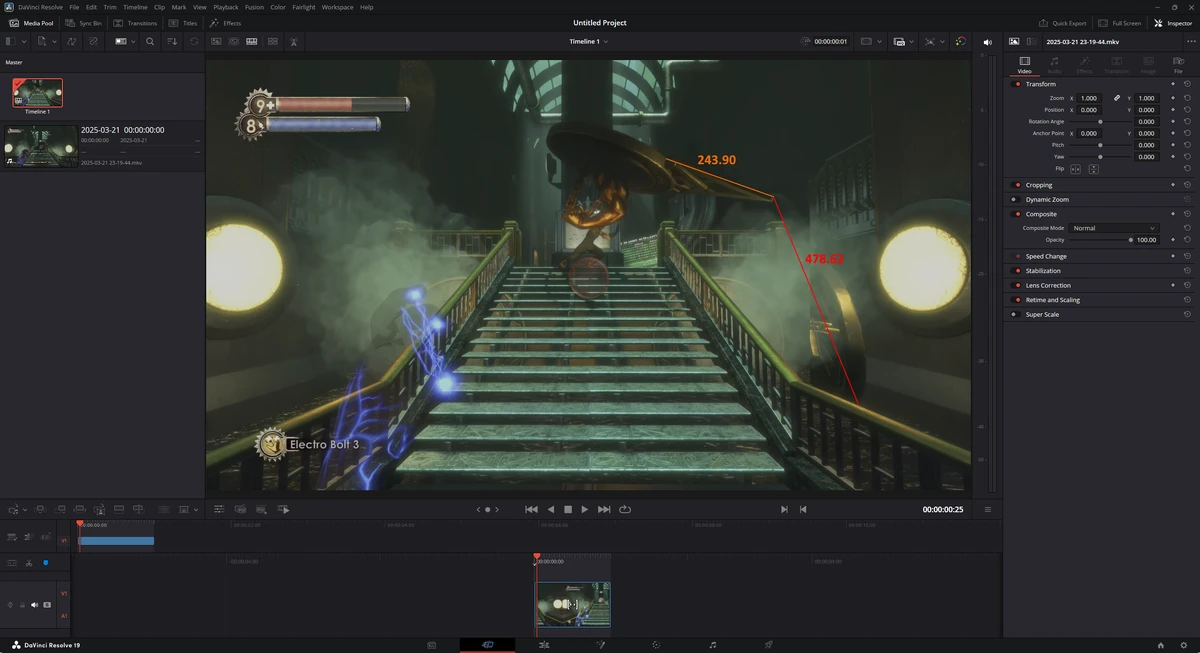Open the Fairlight menu
This screenshot has height=653, width=1200.
pyautogui.click(x=304, y=7)
